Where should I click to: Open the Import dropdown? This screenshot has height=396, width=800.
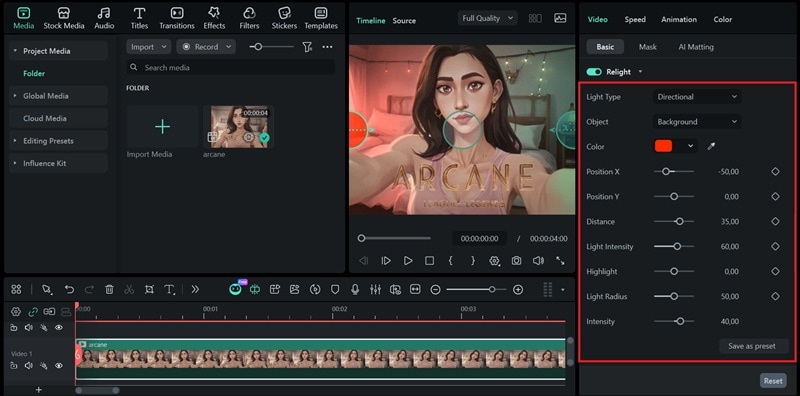[148, 47]
